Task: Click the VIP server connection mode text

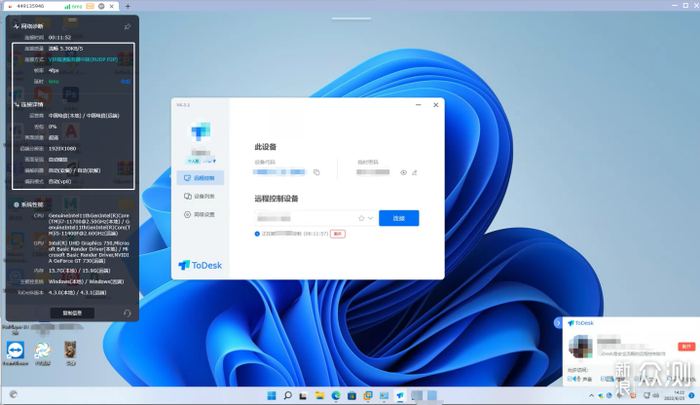Action: tap(83, 59)
